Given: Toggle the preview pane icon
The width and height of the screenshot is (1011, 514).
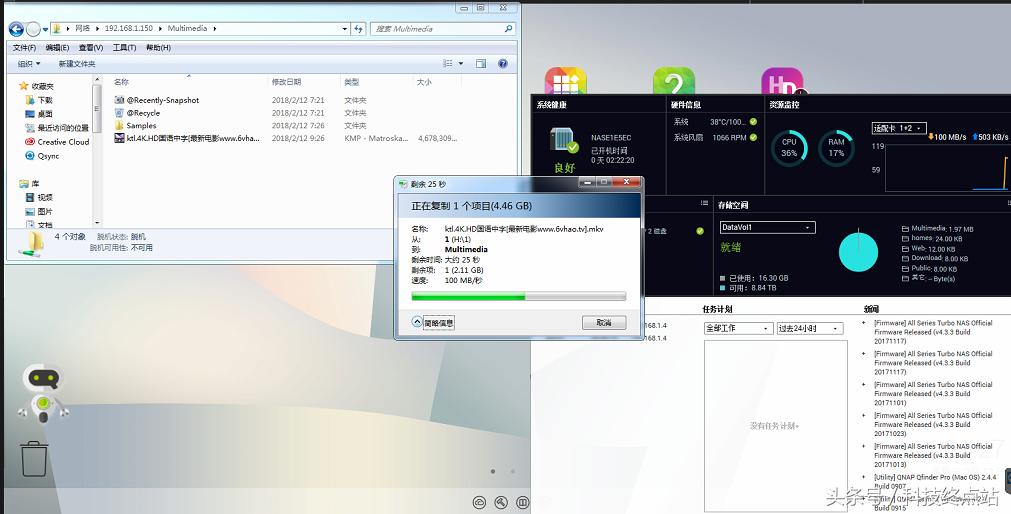Looking at the screenshot, I should point(480,64).
